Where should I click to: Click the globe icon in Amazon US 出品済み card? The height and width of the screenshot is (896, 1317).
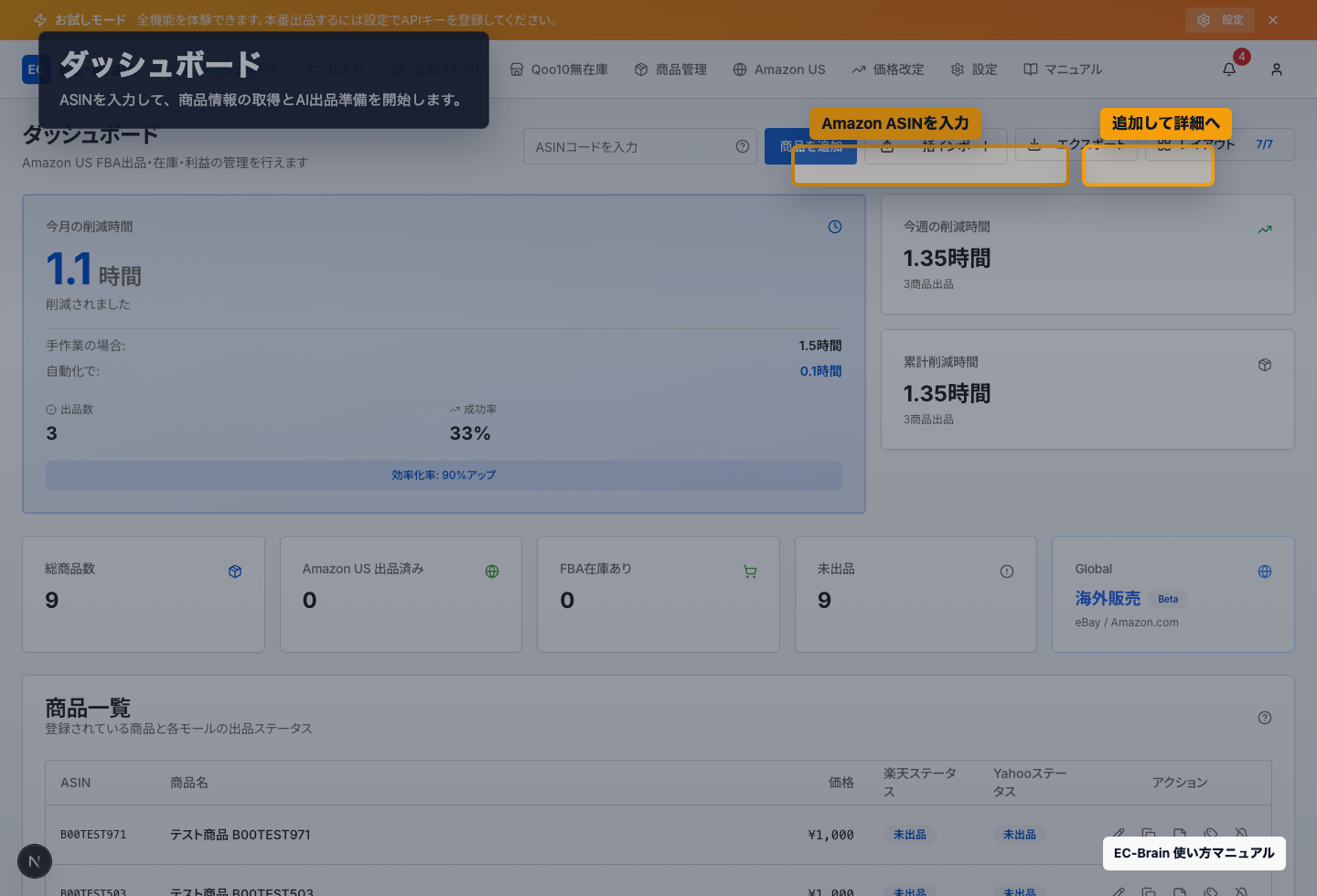tap(492, 571)
